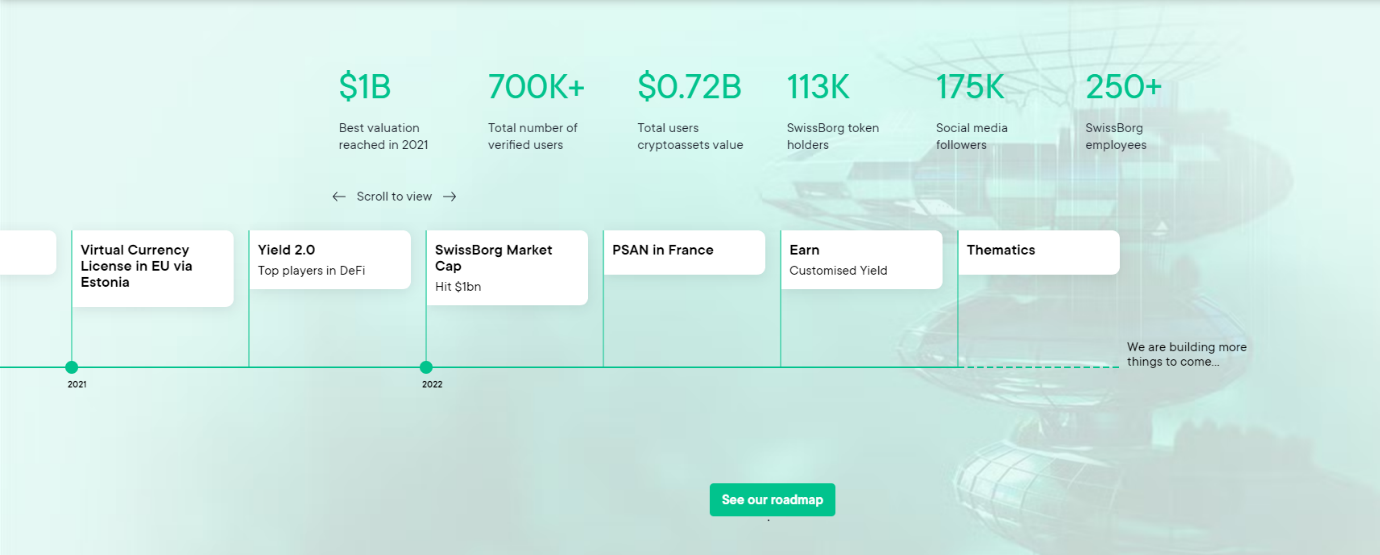Screen dimensions: 1380x555
Task: Select the 2021 timeline dot
Action: point(72,367)
